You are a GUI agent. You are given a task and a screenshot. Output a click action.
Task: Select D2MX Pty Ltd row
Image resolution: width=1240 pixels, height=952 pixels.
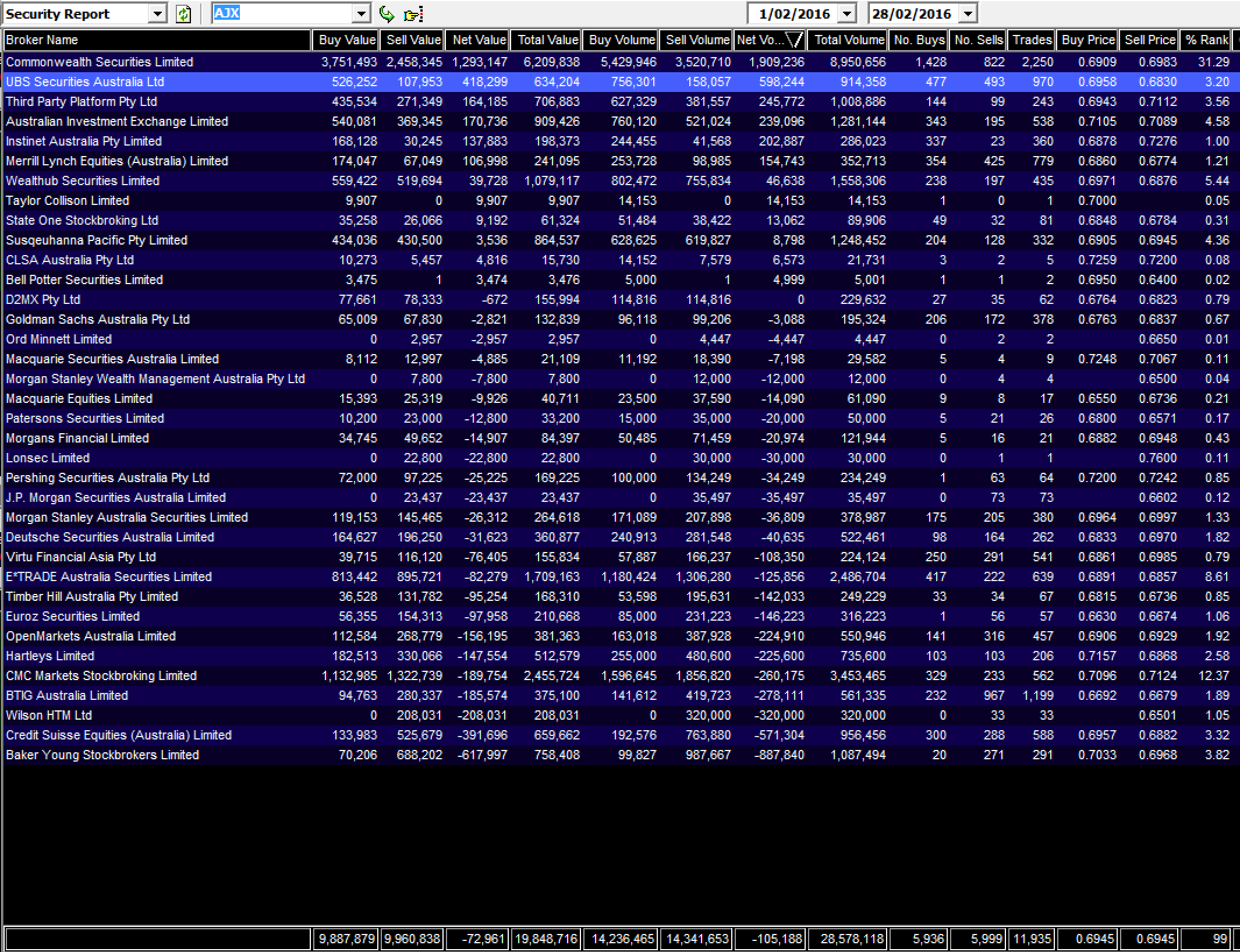[x=621, y=299]
